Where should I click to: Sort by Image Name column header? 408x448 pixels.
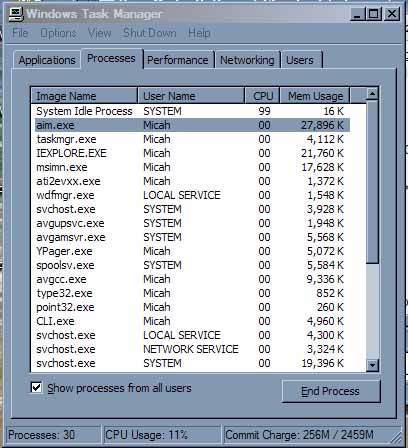click(x=84, y=96)
